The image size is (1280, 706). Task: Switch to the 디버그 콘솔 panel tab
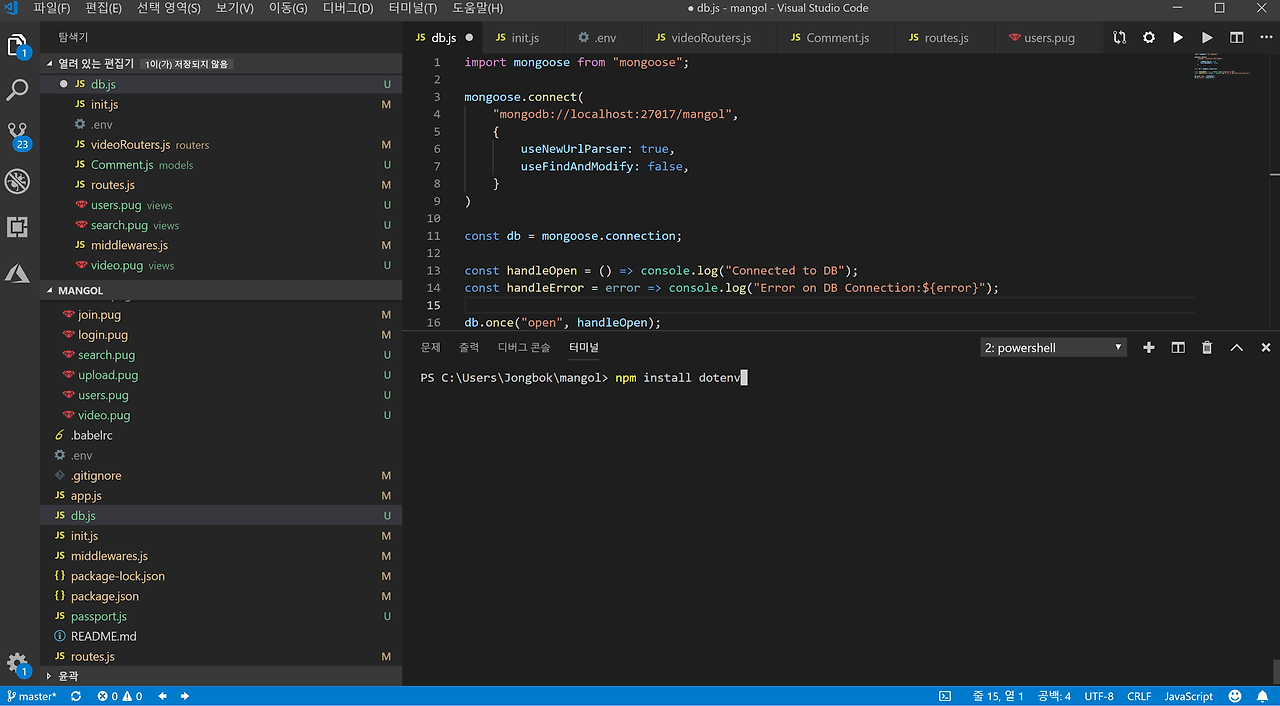(x=524, y=347)
